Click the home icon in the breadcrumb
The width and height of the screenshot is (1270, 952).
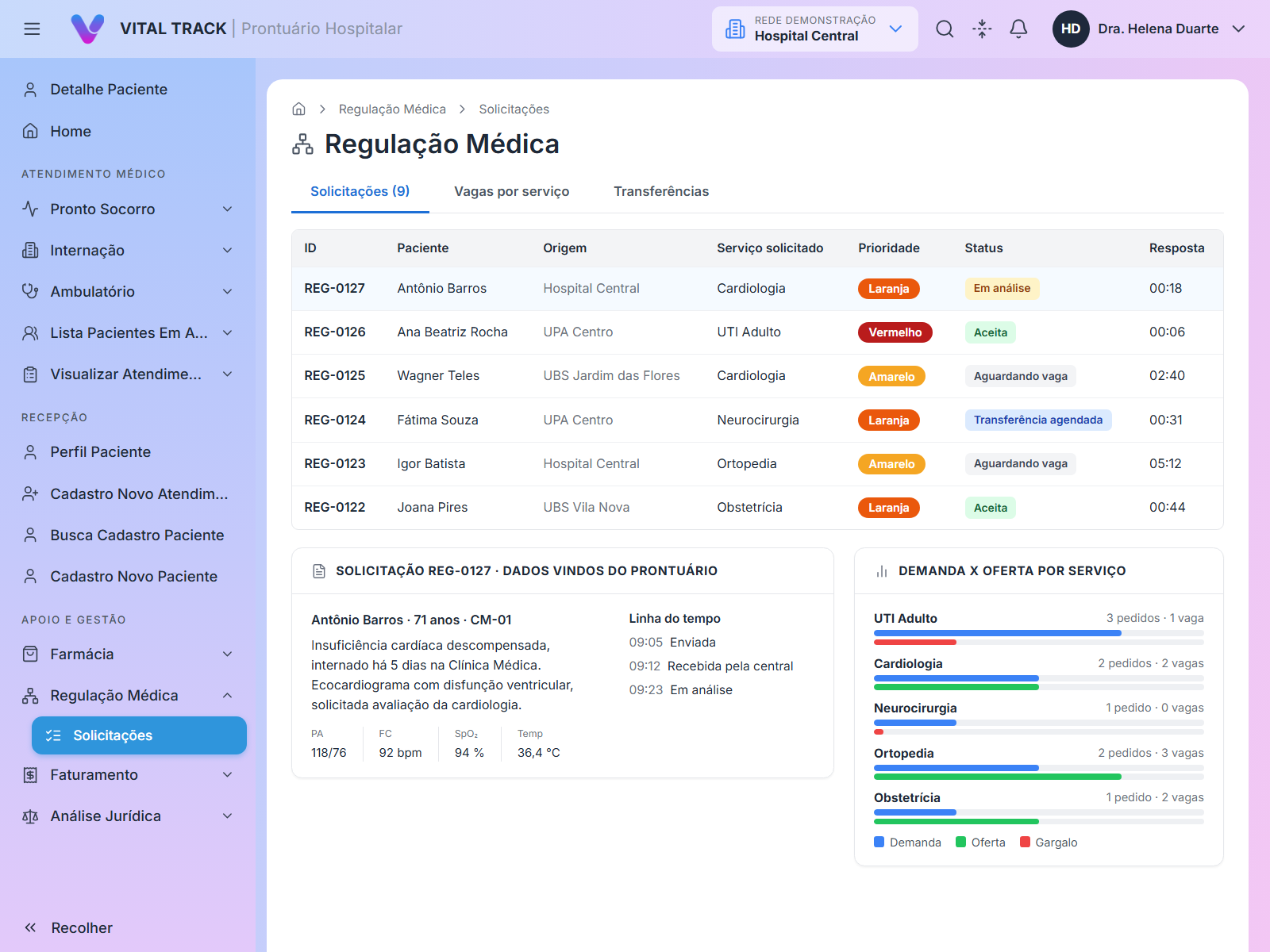(299, 109)
